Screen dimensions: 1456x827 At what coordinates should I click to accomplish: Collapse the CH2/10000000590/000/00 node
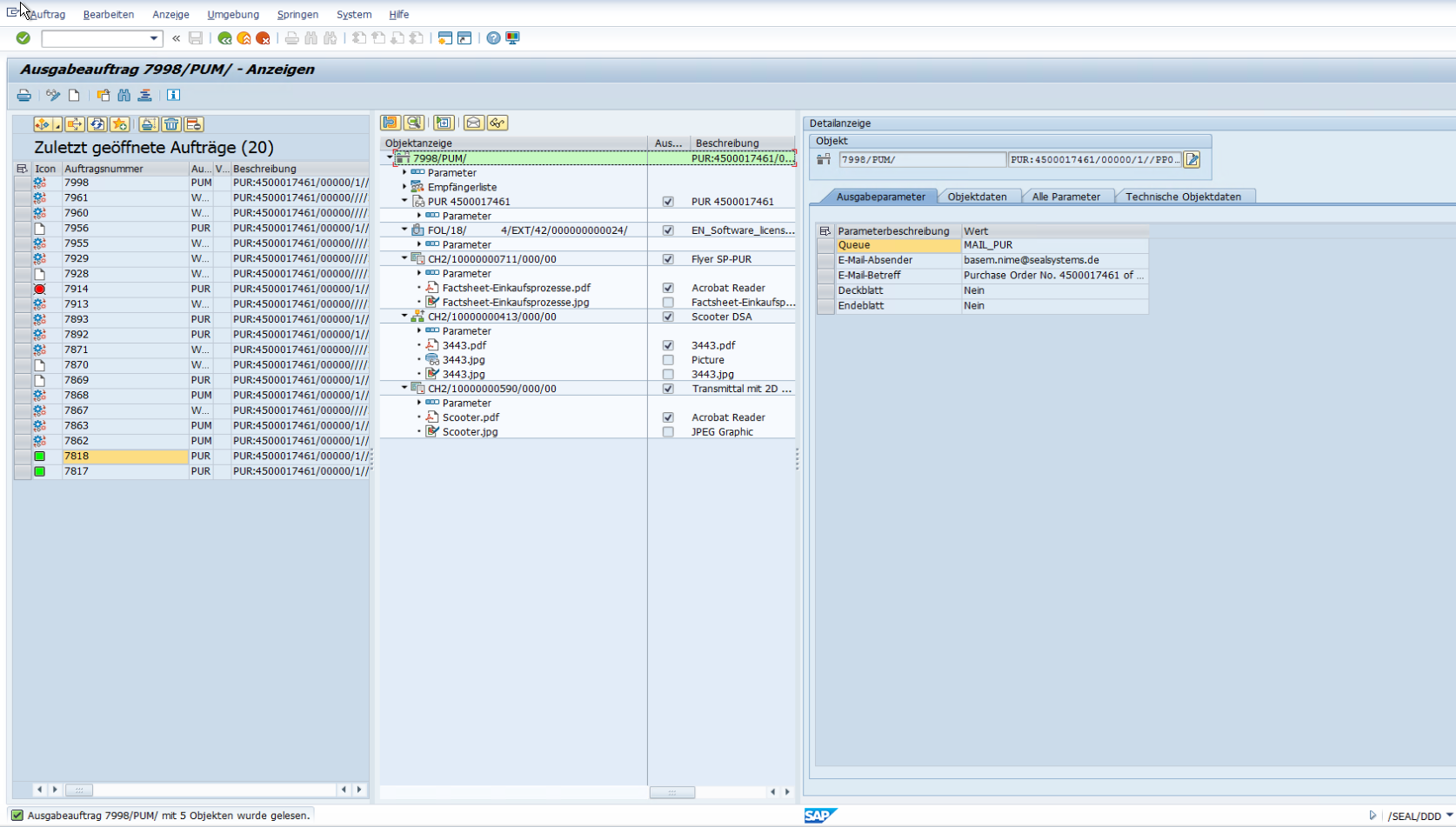pyautogui.click(x=404, y=388)
